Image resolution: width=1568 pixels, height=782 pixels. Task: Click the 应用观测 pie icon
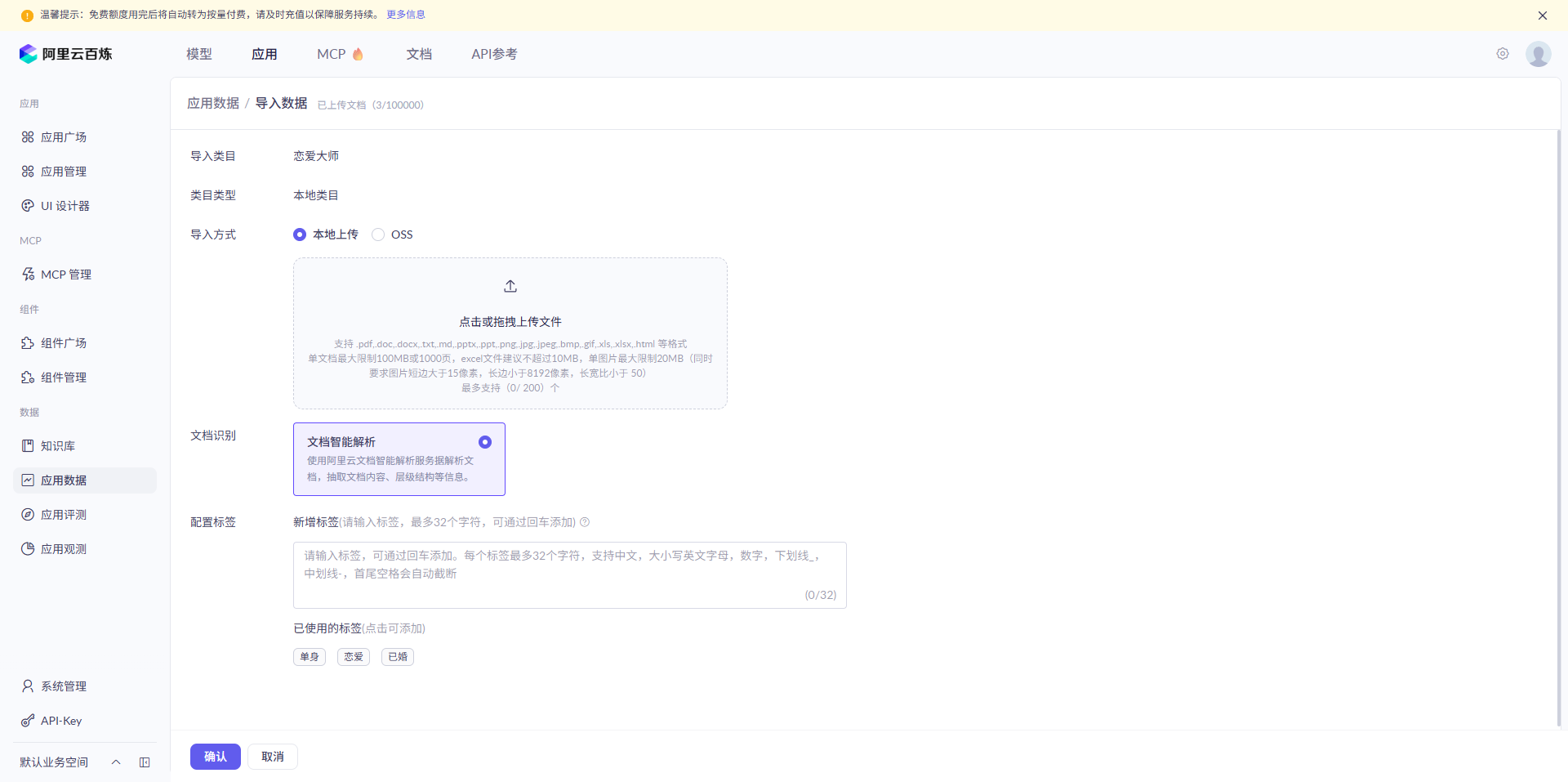tap(28, 549)
